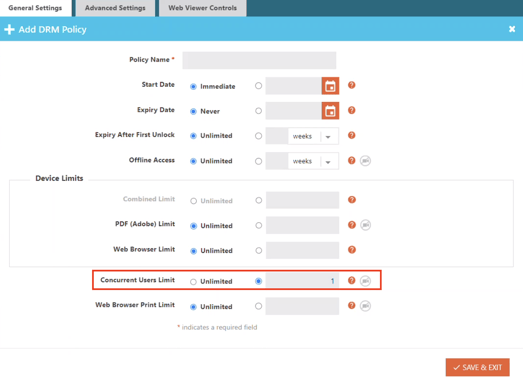Play the Concurrent Users Limit video icon
This screenshot has height=385, width=523.
click(x=365, y=281)
